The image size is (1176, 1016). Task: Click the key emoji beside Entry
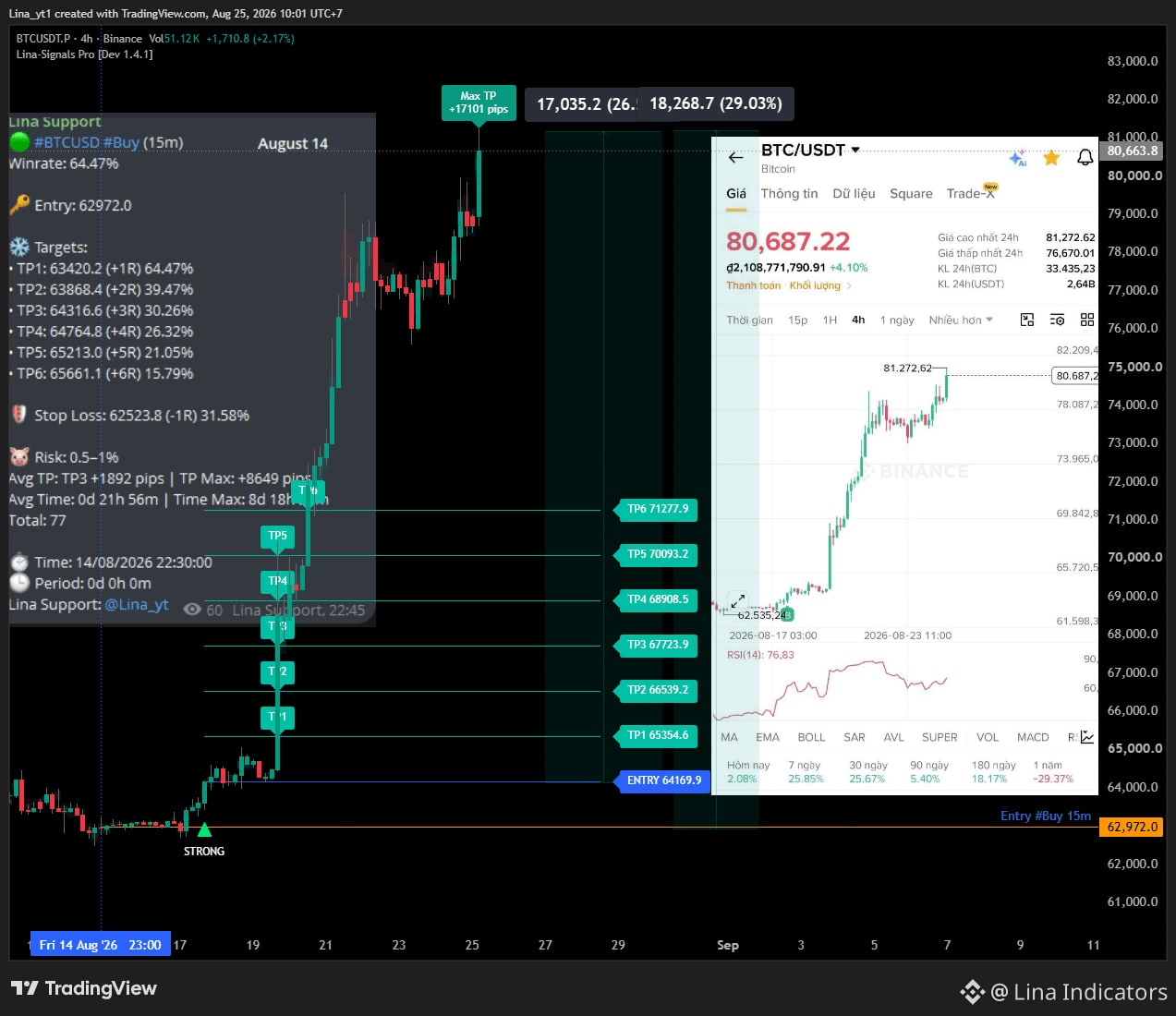[19, 204]
